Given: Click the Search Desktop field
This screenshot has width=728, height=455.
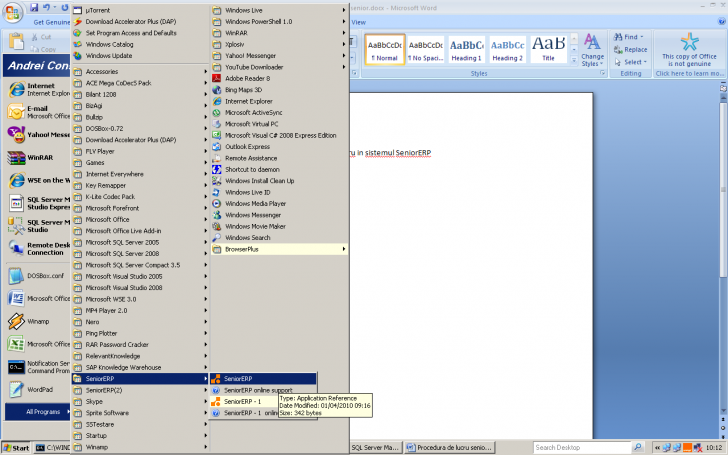Looking at the screenshot, I should click(582, 448).
